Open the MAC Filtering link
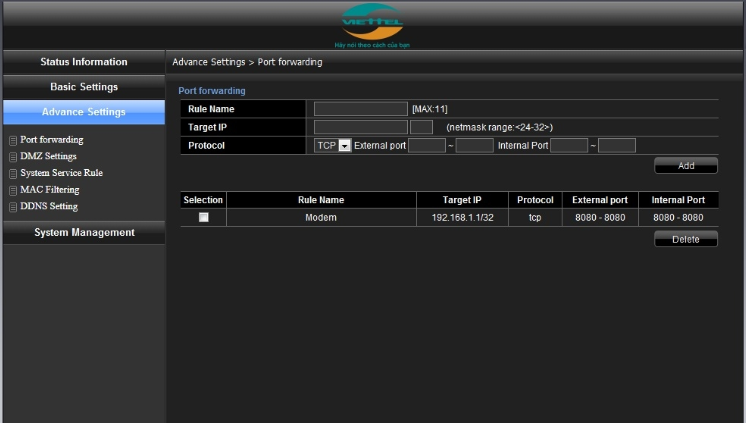The width and height of the screenshot is (746, 423). [49, 190]
